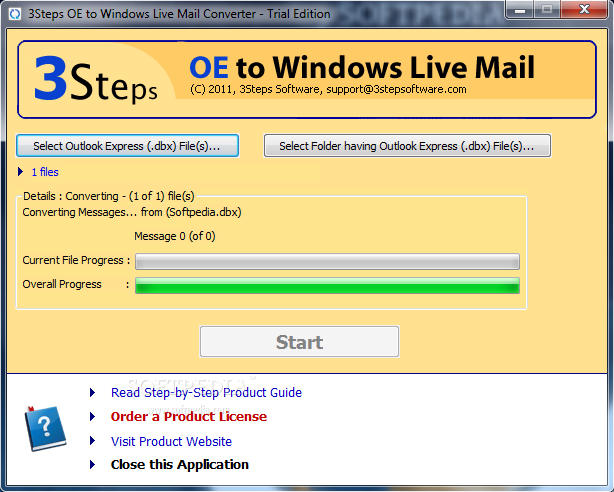Click arrow beside Close this Application
Image resolution: width=614 pixels, height=492 pixels.
coord(92,465)
